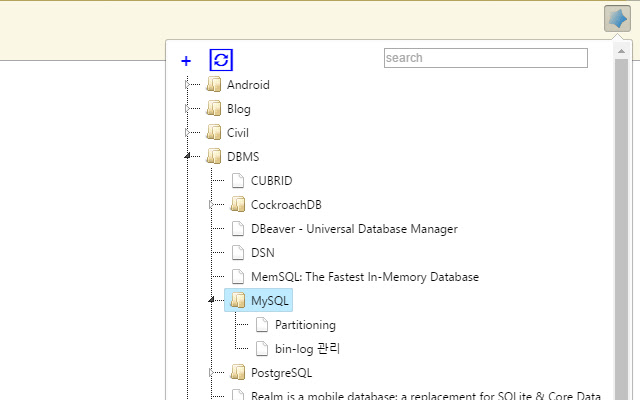Viewport: 640px width, 400px height.
Task: Open DBeaver - Universal Database Manager bookmark
Action: [354, 229]
